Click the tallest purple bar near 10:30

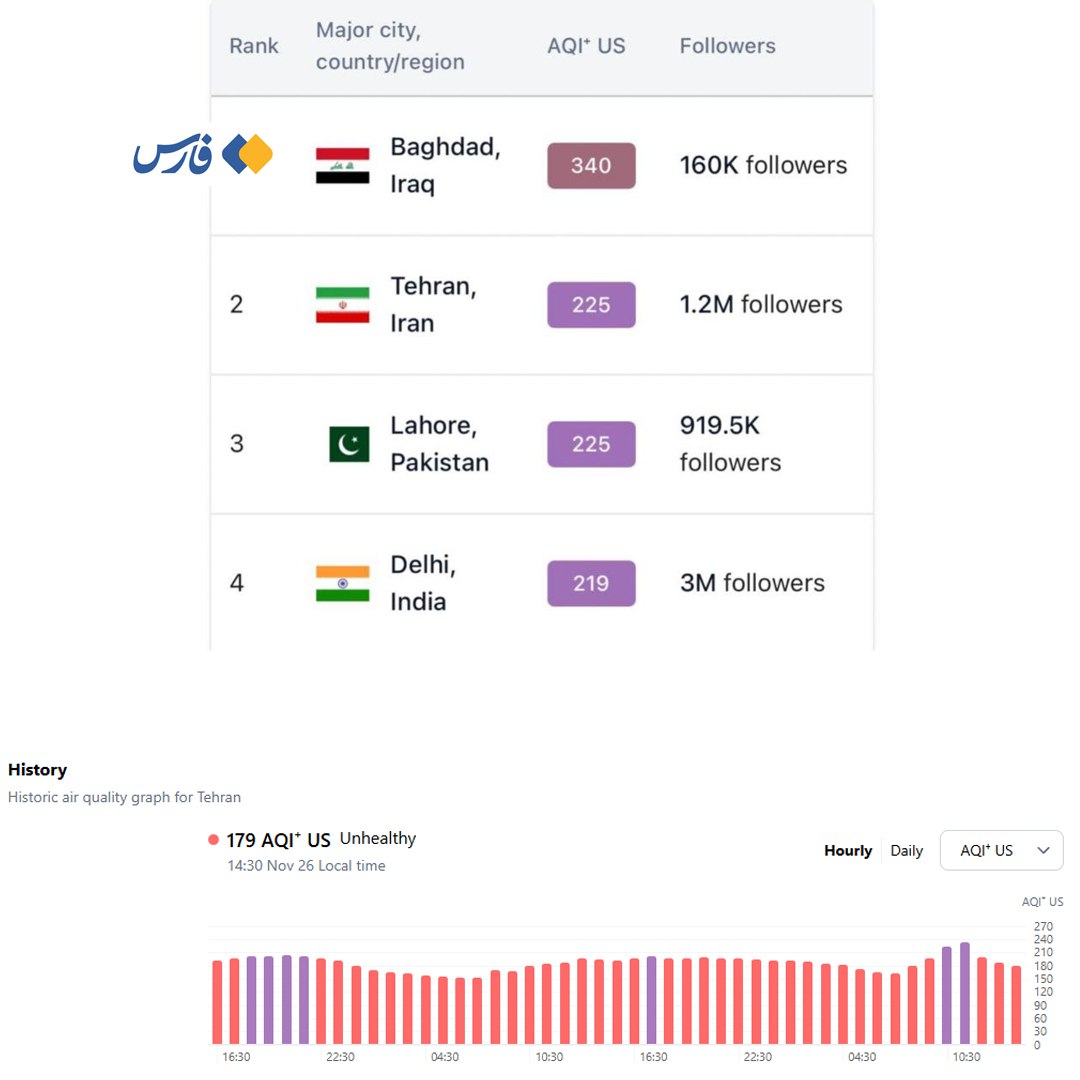point(964,993)
